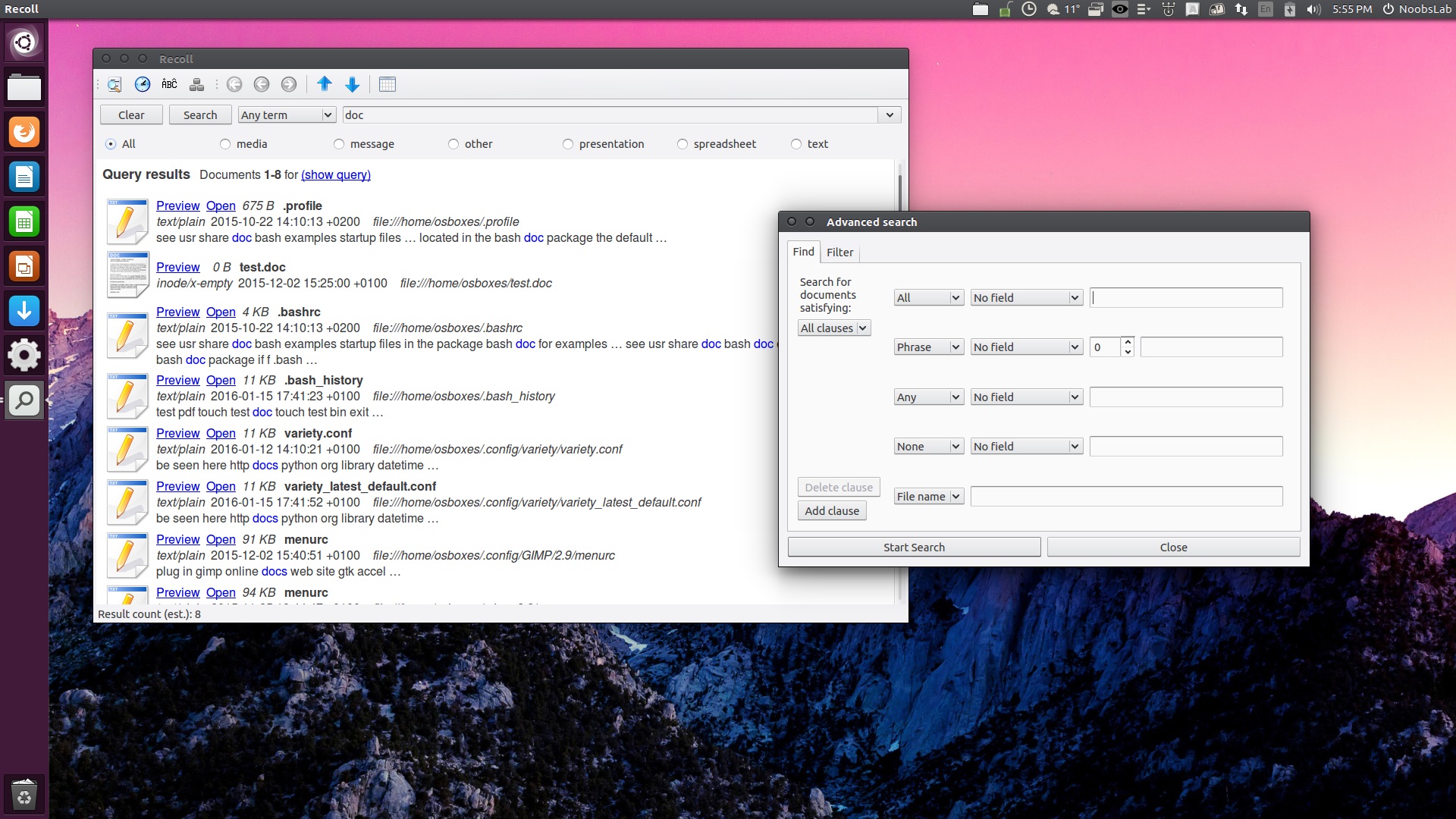Click Start Search in Advanced search
This screenshot has width=1456, height=819.
tap(915, 547)
